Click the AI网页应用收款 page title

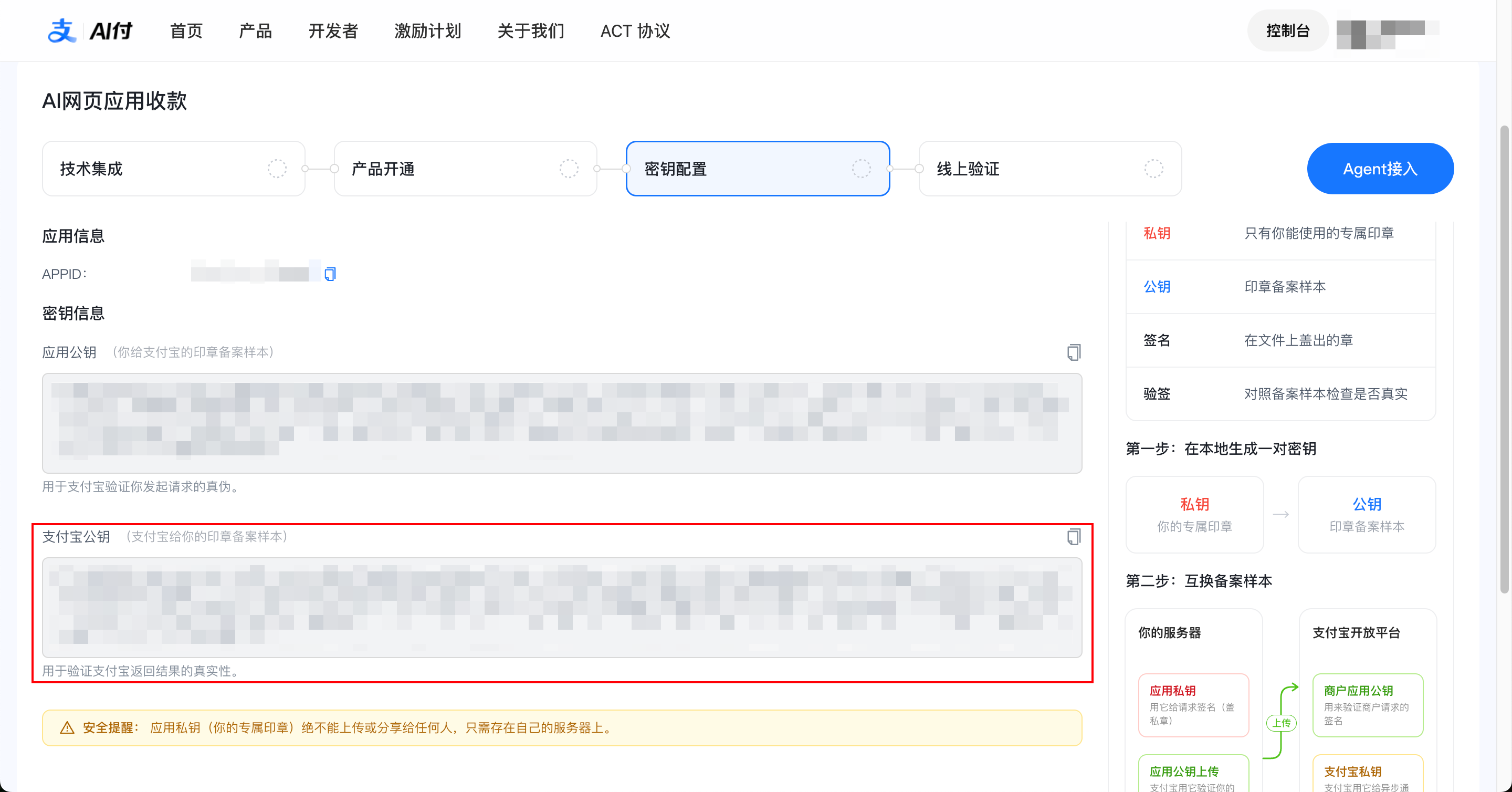point(114,100)
